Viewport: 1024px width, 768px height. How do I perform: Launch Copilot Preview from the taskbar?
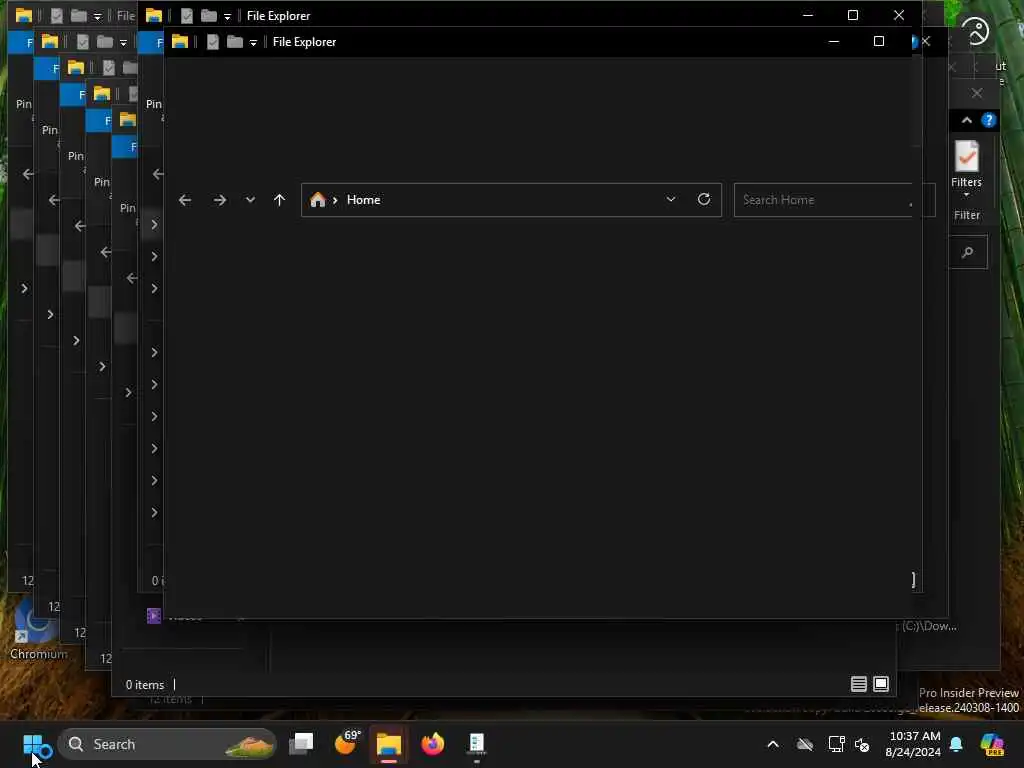click(x=992, y=744)
